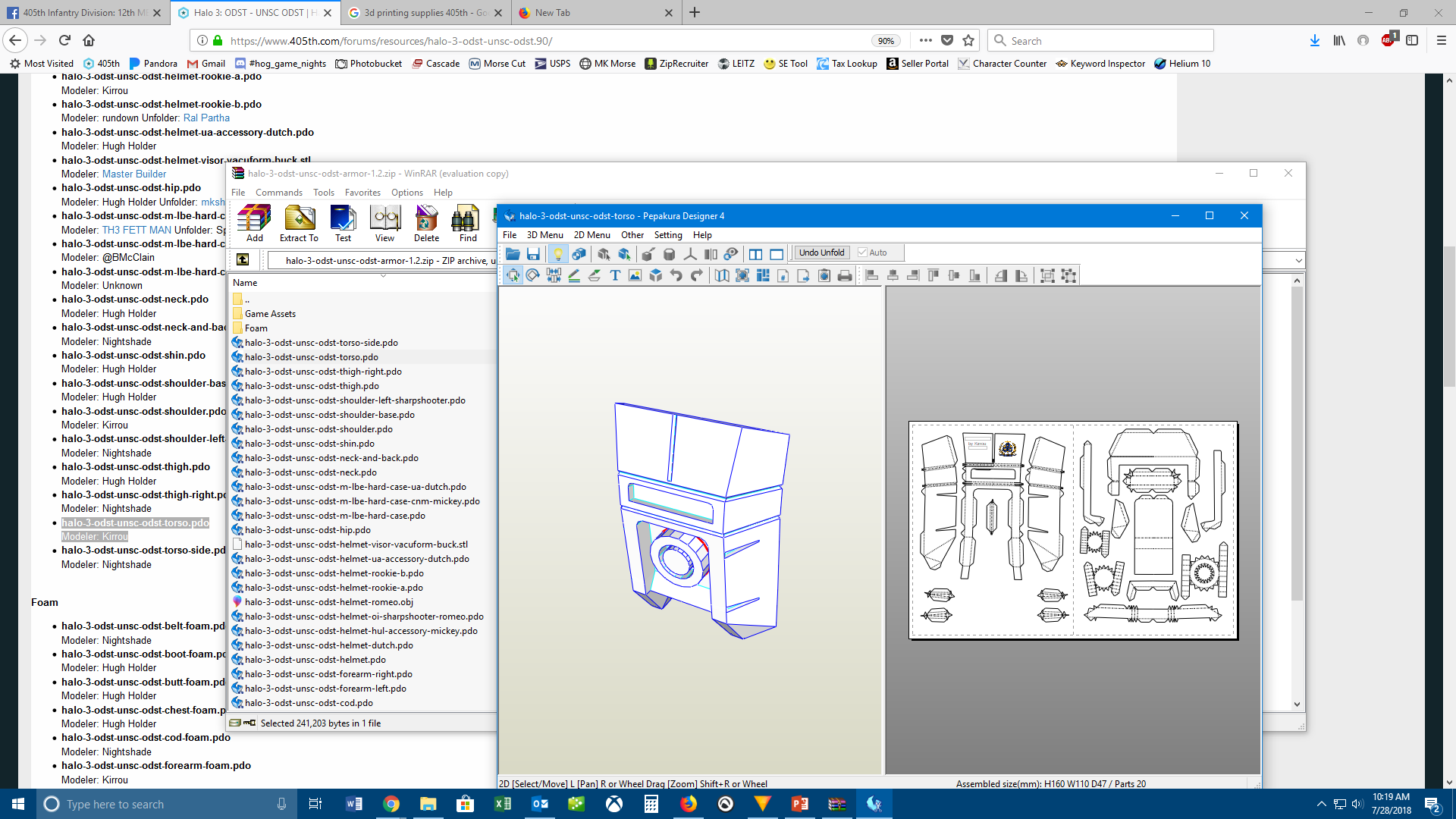Switch to the 405th Infantry Division browser tab

[x=85, y=13]
